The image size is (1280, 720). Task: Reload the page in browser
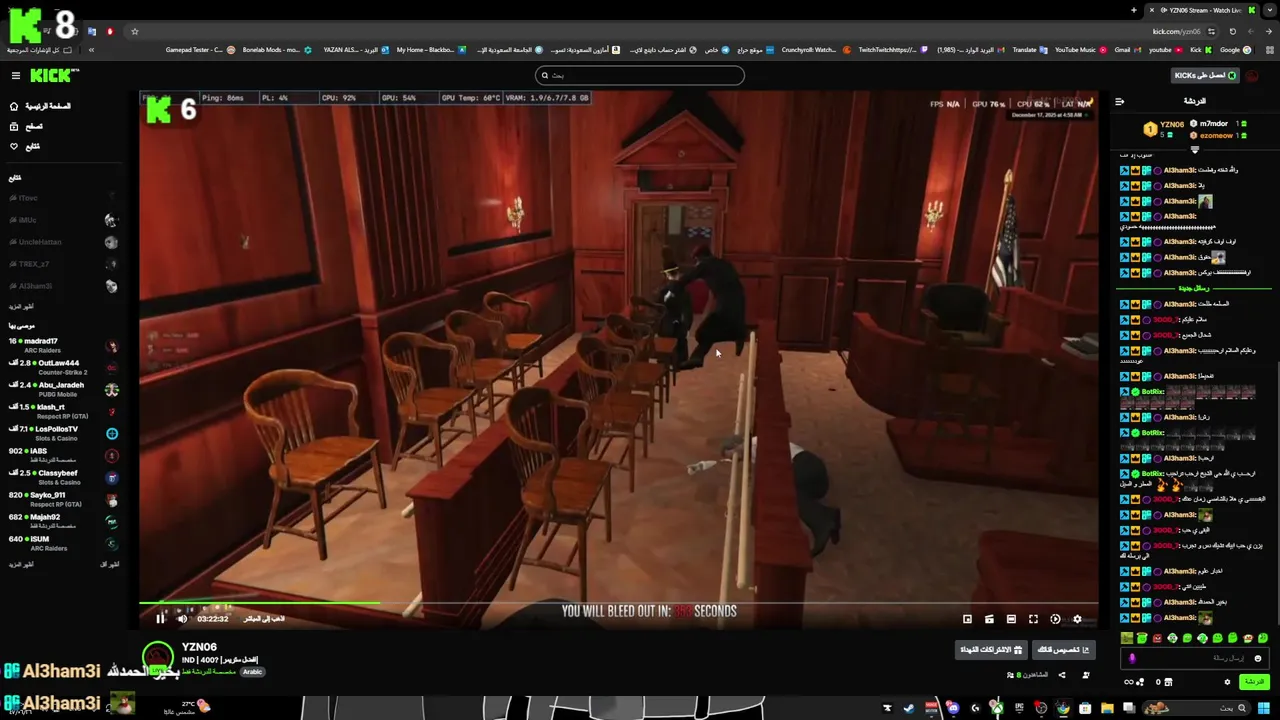coord(1232,31)
